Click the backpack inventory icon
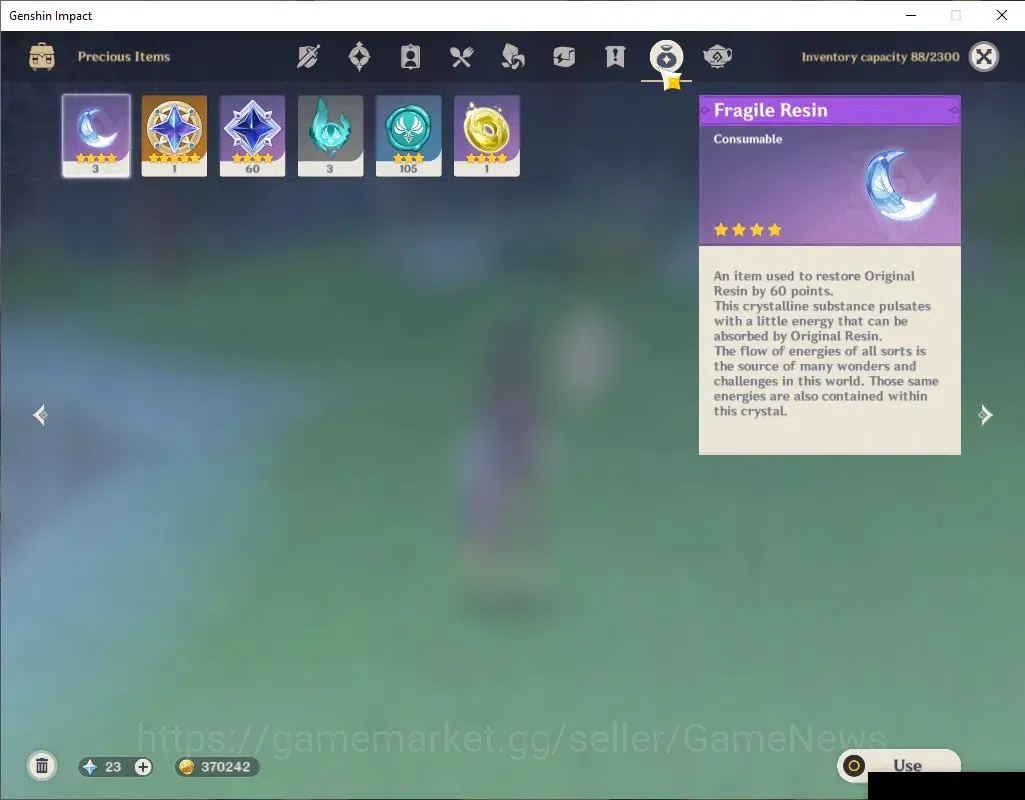This screenshot has width=1025, height=800. [42, 57]
